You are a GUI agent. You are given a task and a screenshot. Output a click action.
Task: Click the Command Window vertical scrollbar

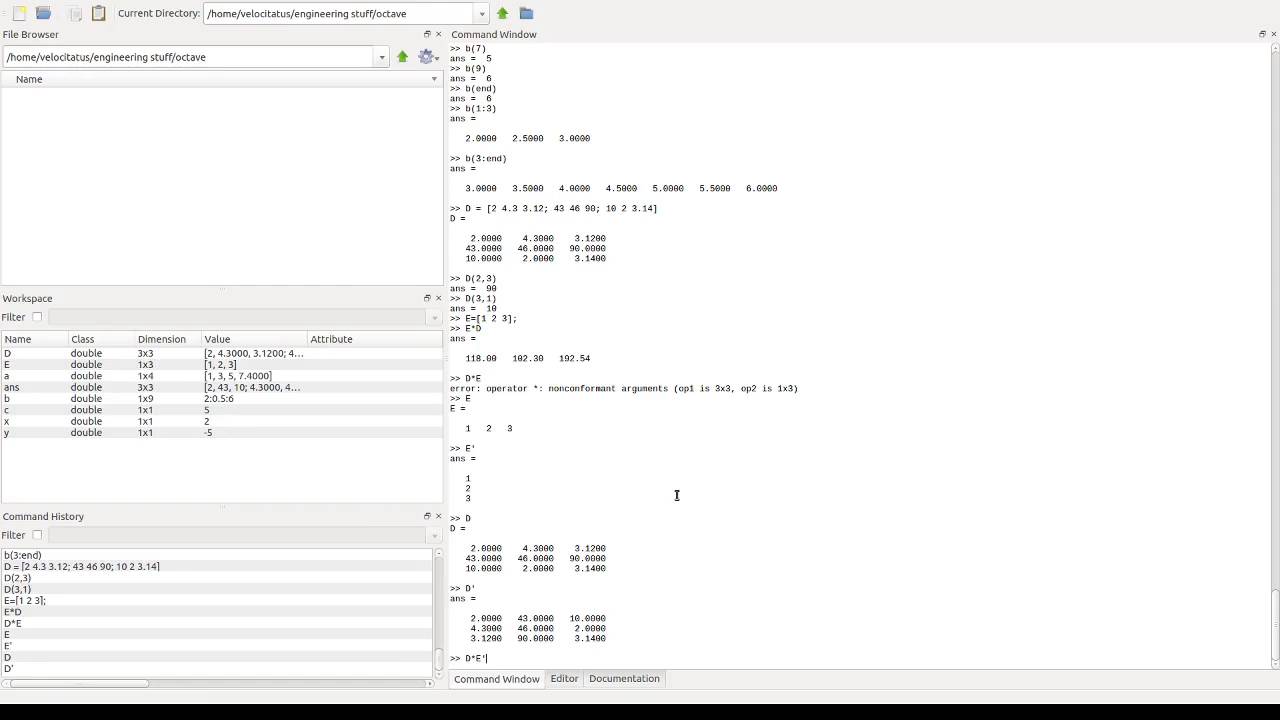[x=1274, y=356]
